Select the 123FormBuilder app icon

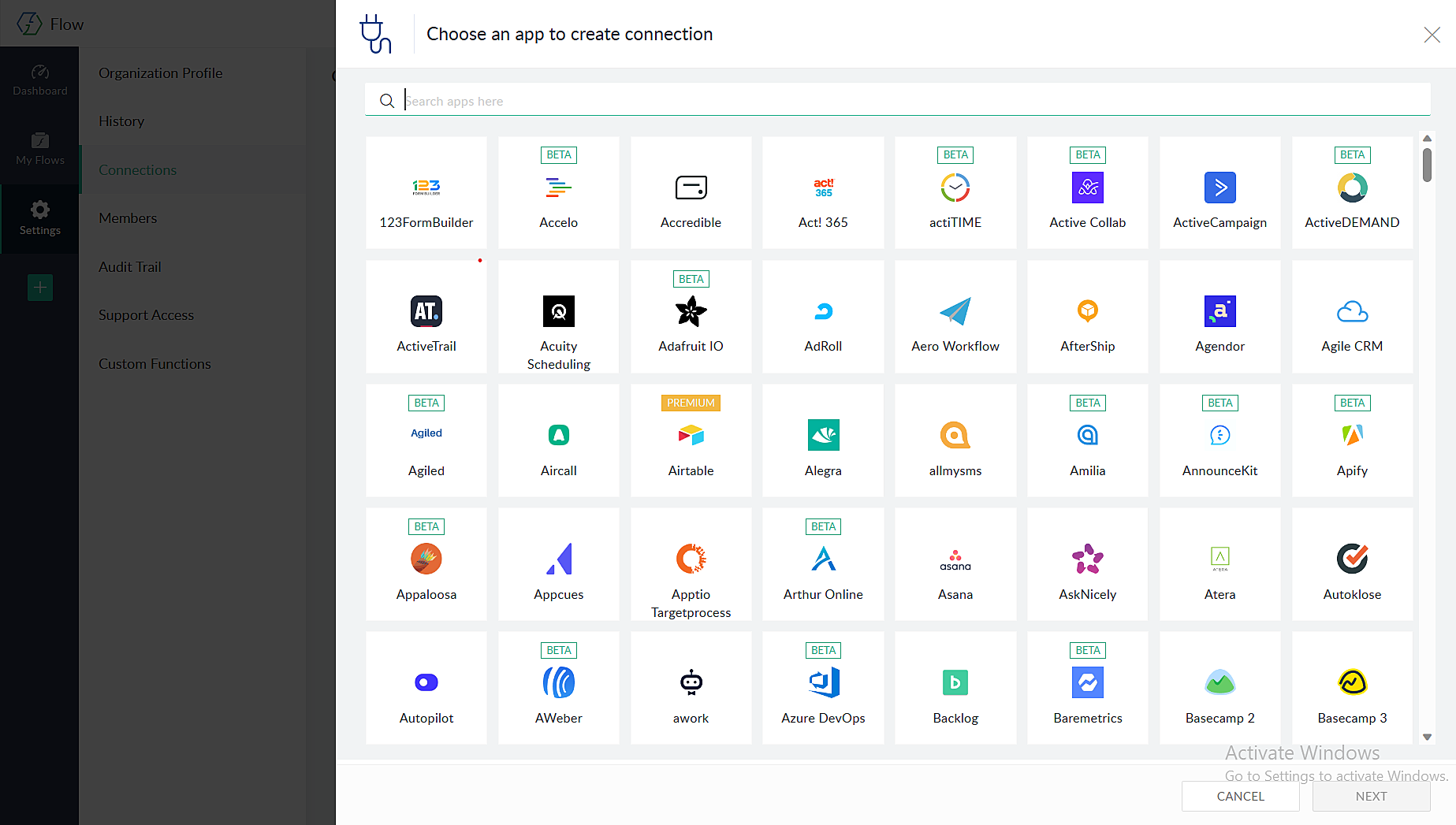point(426,188)
